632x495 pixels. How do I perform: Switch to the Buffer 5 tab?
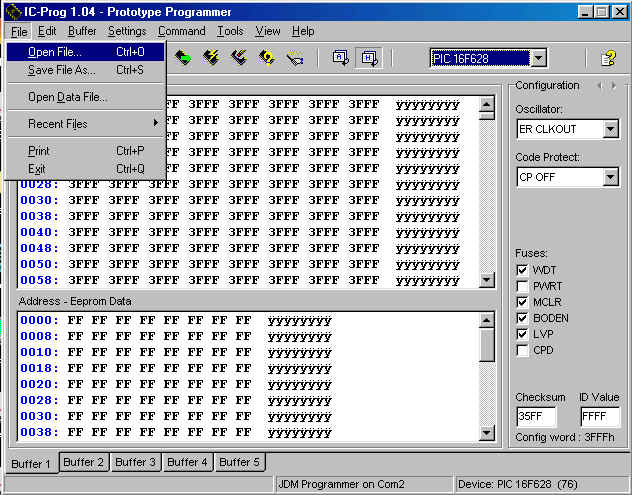tap(239, 462)
